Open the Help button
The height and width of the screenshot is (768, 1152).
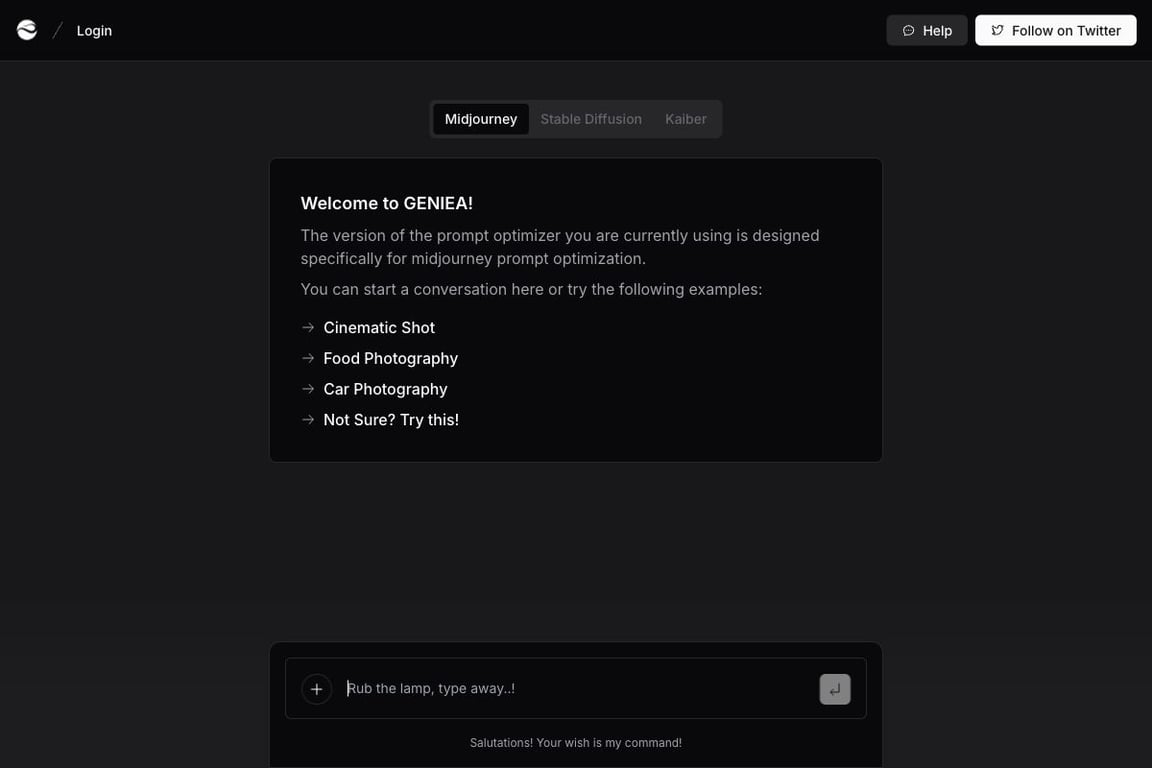(x=926, y=30)
